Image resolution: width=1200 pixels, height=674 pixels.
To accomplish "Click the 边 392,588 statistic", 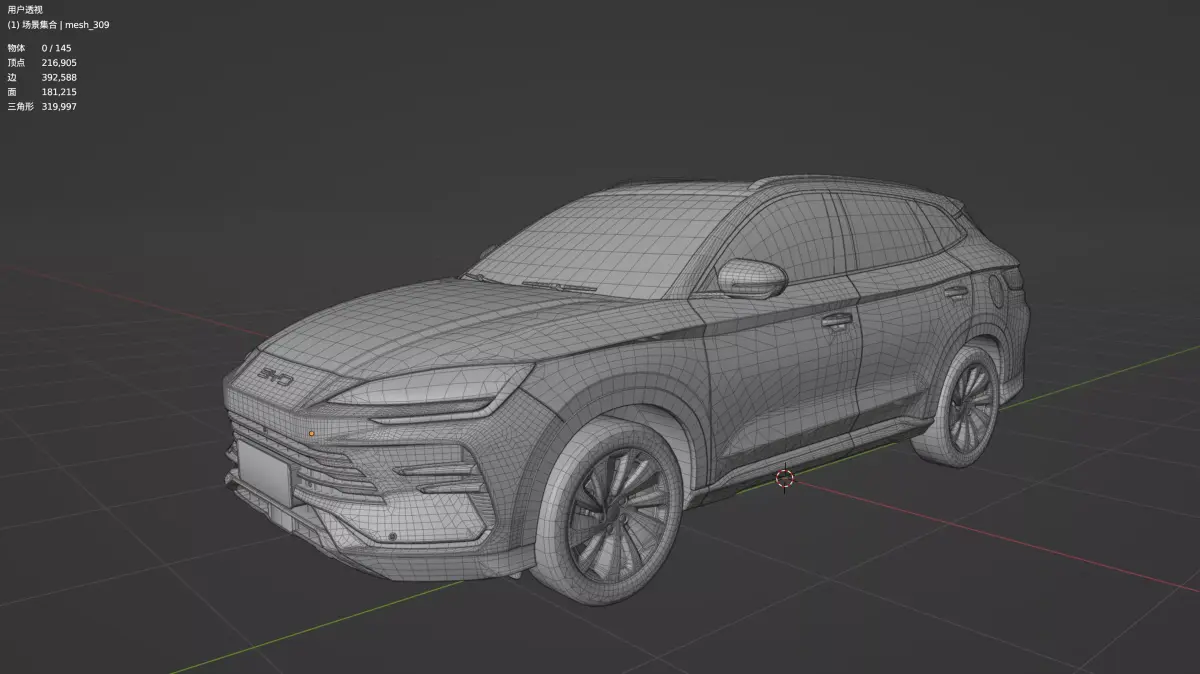I will click(x=42, y=77).
